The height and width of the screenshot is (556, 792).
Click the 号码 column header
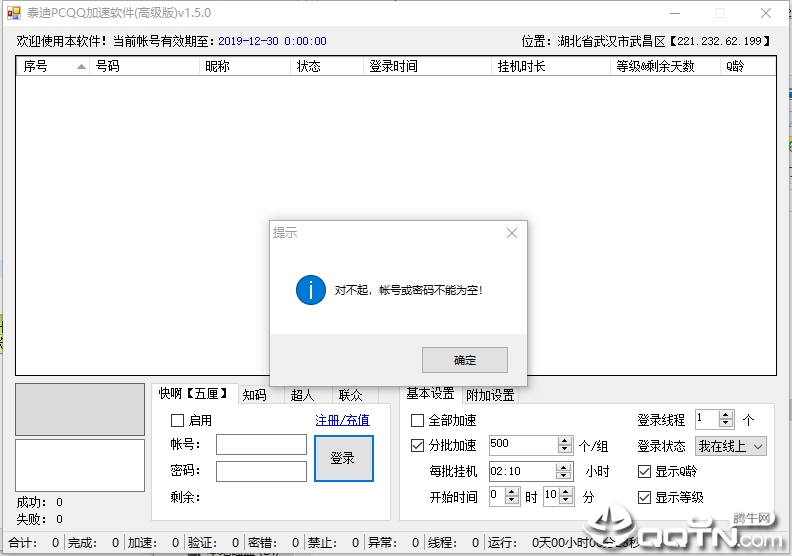click(144, 66)
